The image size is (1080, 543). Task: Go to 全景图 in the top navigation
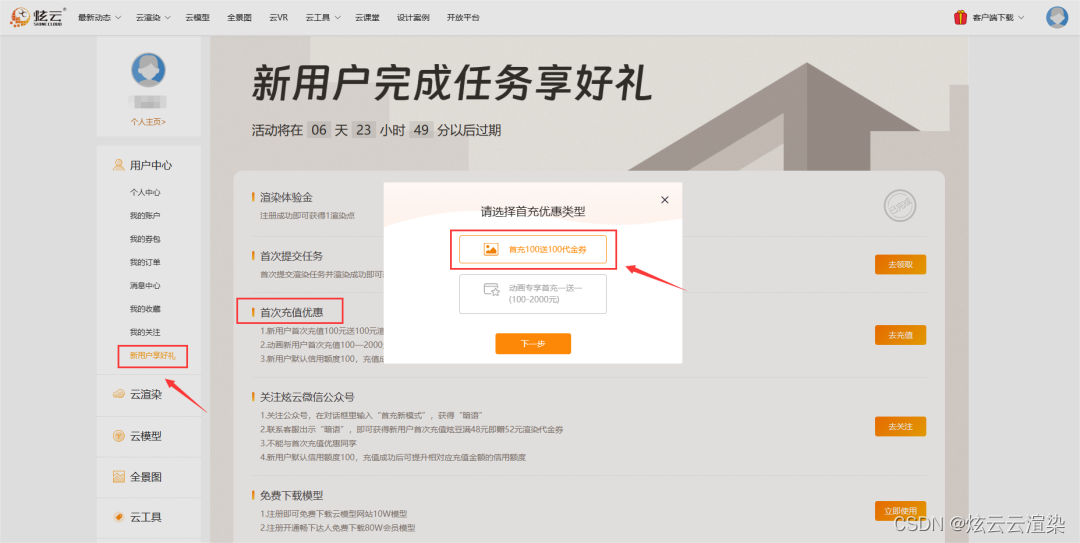coord(239,17)
